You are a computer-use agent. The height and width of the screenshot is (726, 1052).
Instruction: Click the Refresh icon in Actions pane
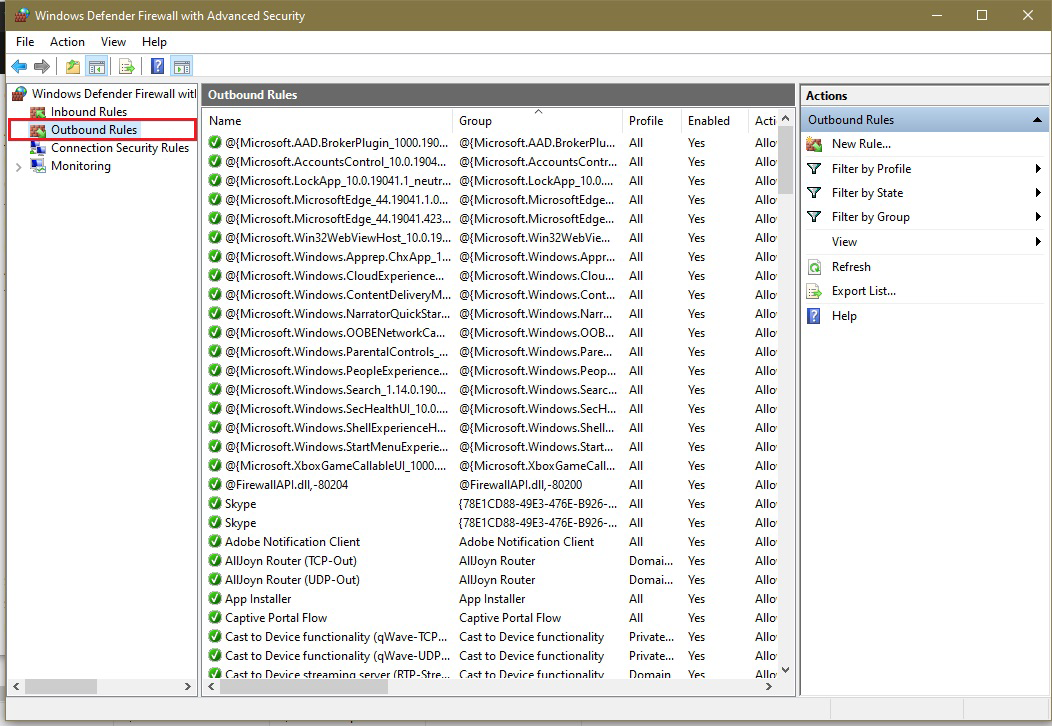[x=814, y=267]
